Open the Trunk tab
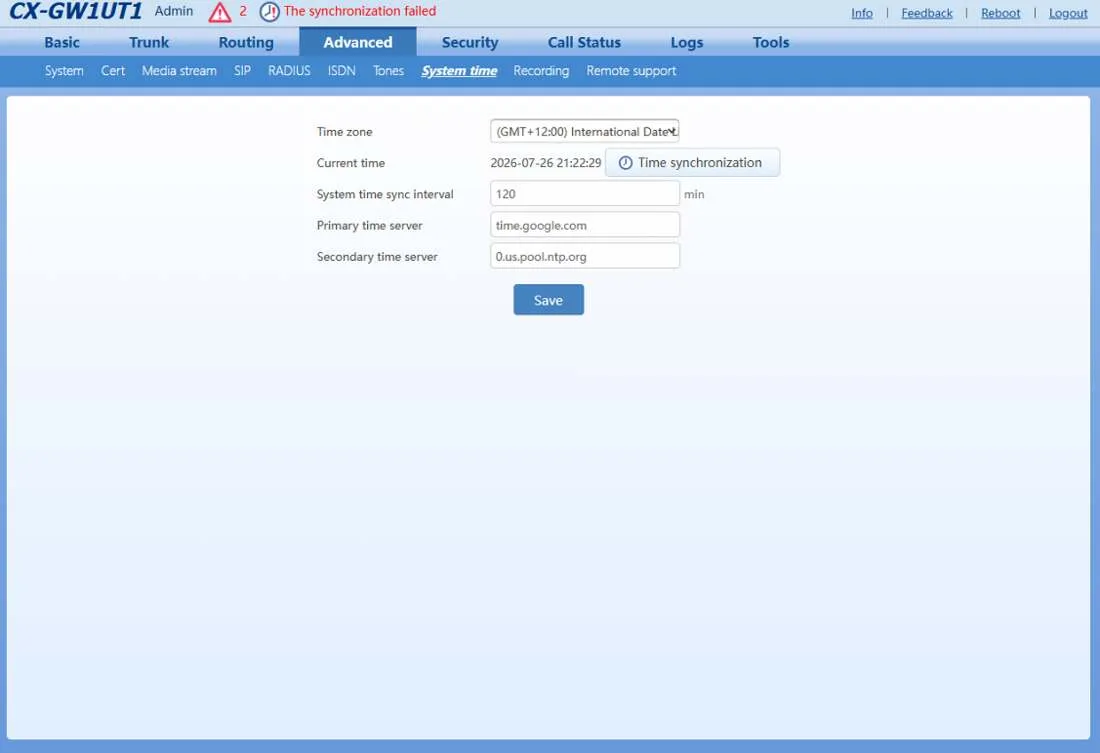This screenshot has width=1100, height=753. pos(149,42)
